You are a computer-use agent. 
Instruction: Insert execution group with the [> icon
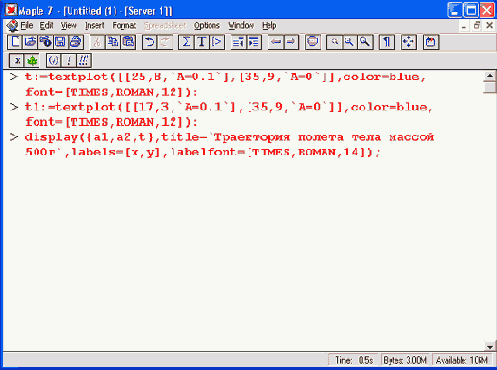tap(217, 42)
